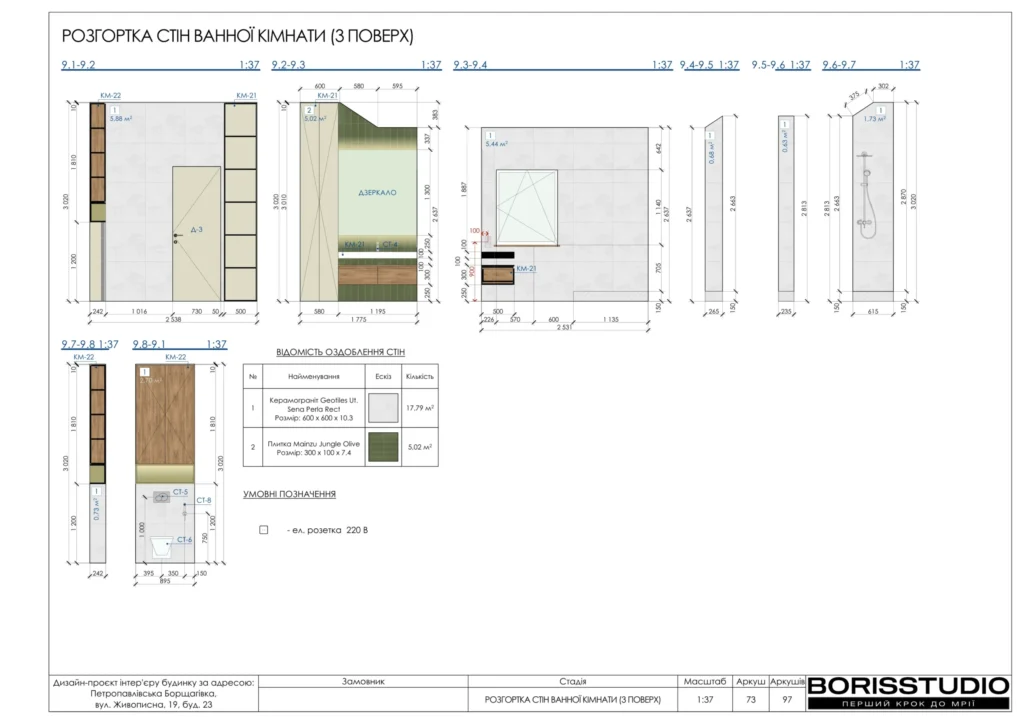Image resolution: width=1024 pixels, height=724 pixels.
Task: Click the СТ-8 fixture label
Action: point(204,501)
